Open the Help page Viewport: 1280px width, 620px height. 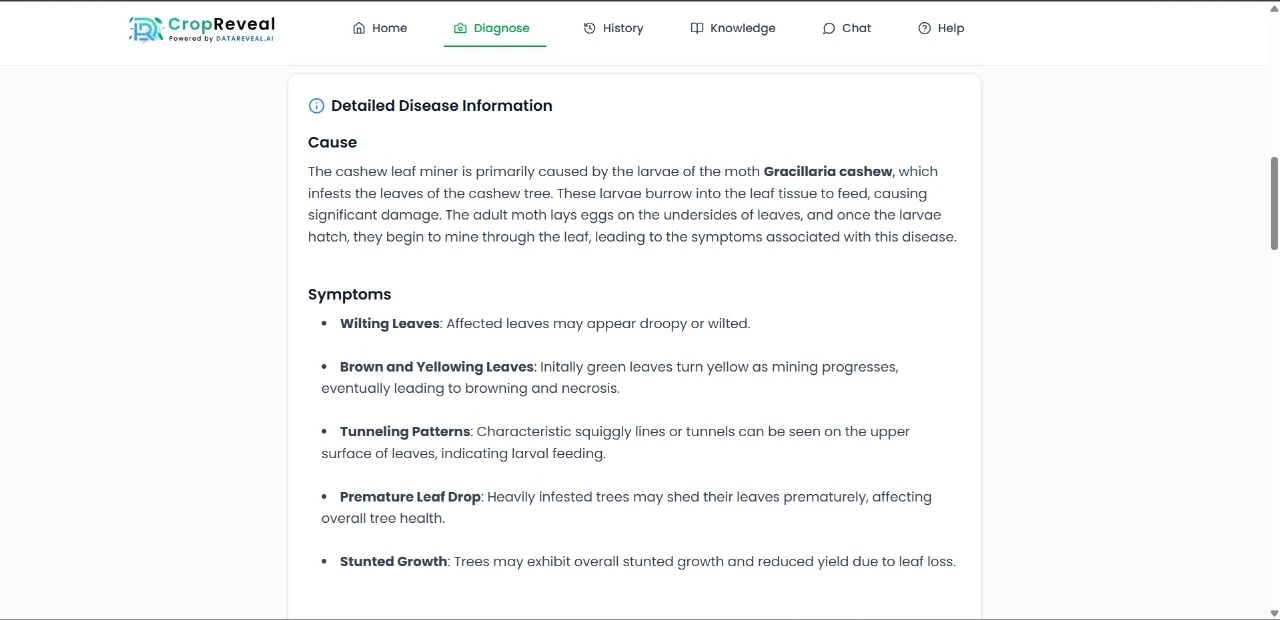[950, 28]
